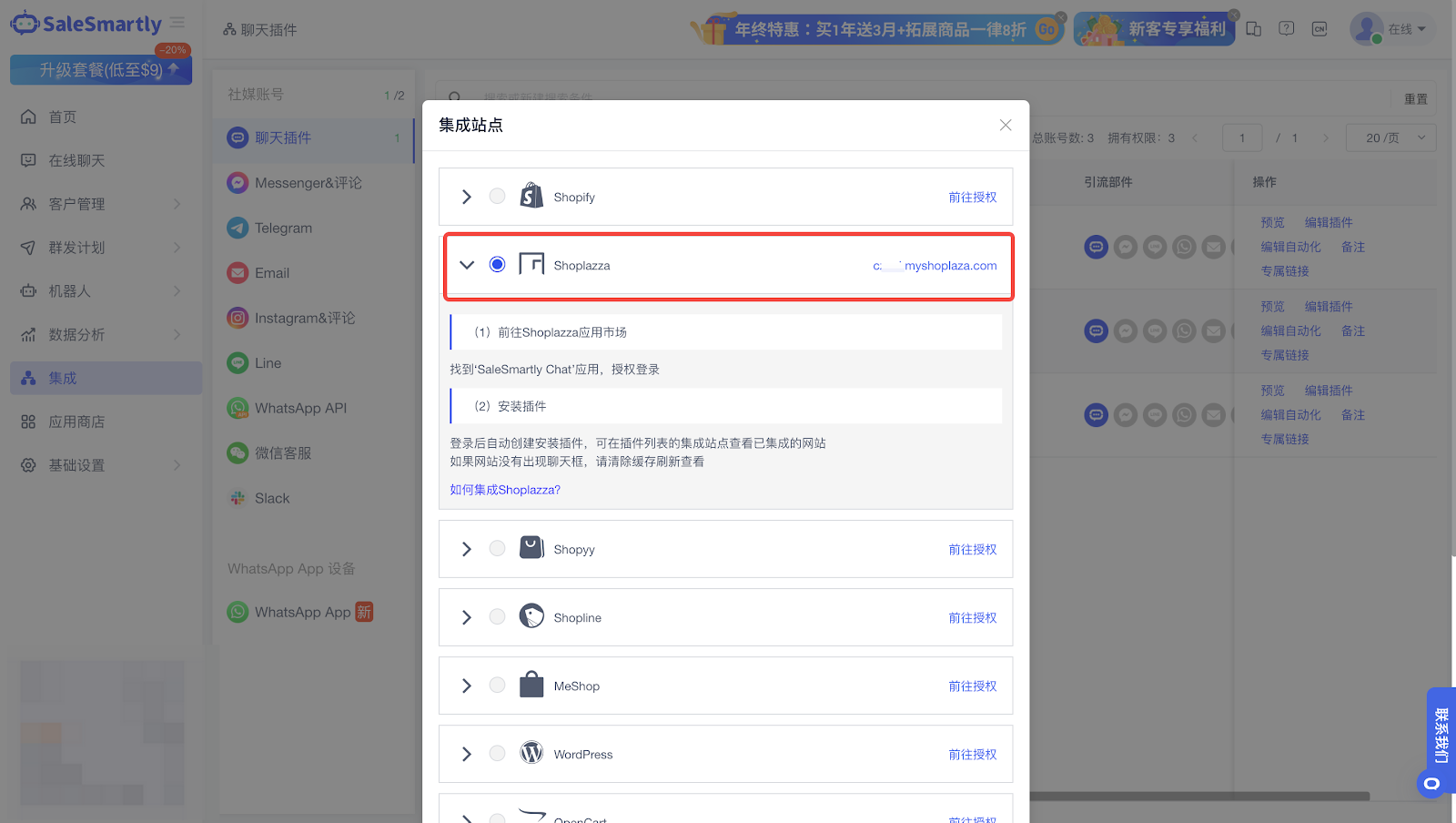Select Slack channel
The width and height of the screenshot is (1456, 823).
[x=313, y=498]
